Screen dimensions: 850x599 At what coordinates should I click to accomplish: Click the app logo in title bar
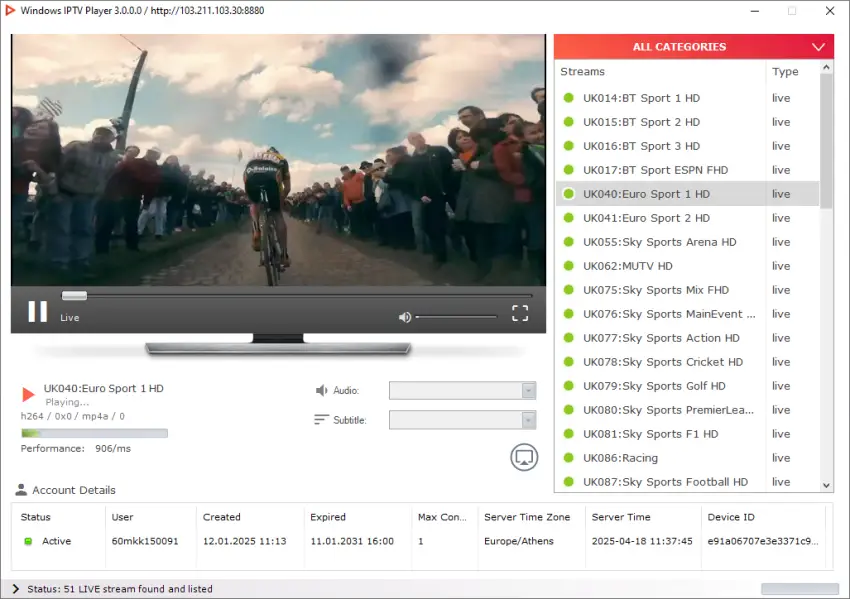10,10
